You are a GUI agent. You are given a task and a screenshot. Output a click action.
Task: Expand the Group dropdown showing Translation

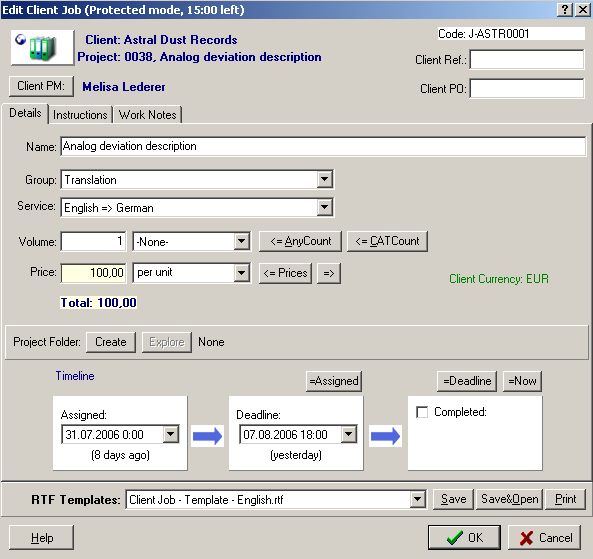324,179
